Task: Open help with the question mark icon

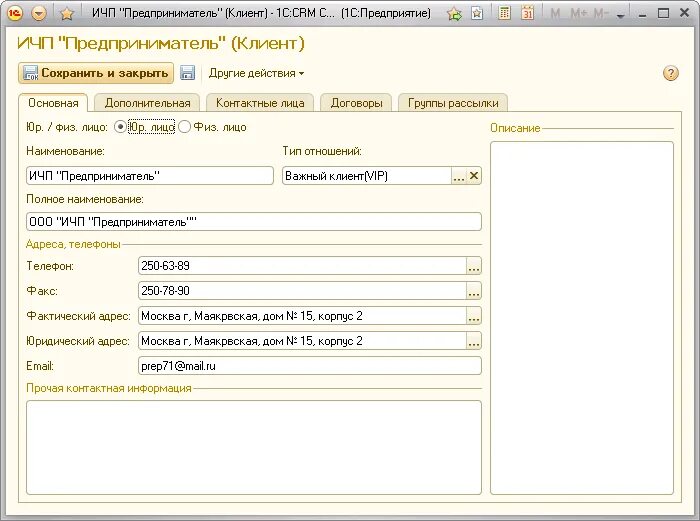Action: [x=671, y=73]
